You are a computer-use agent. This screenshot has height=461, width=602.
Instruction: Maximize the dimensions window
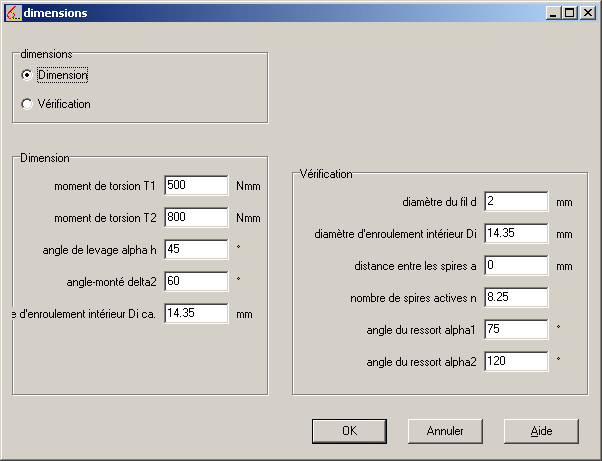[x=569, y=13]
